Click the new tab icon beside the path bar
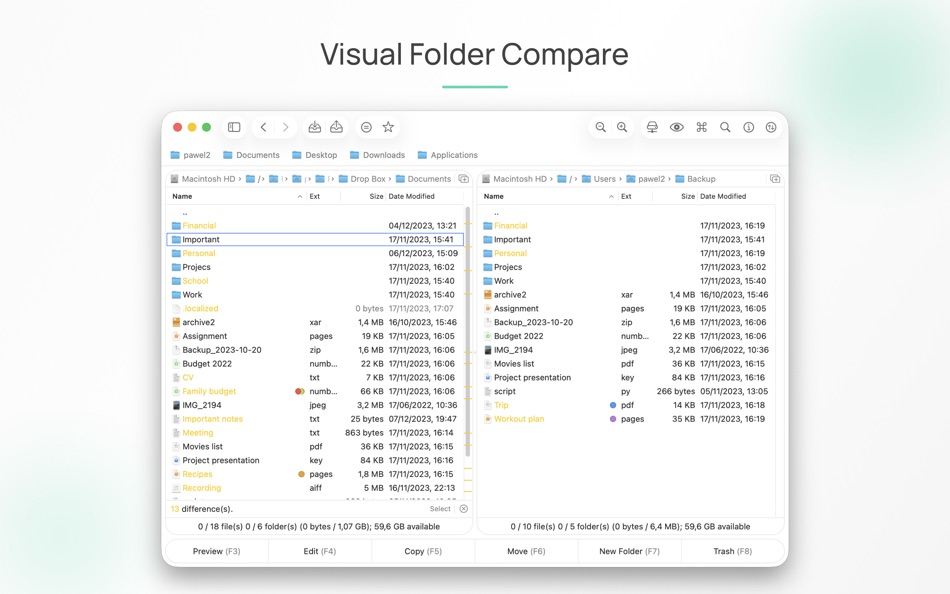The image size is (950, 594). (463, 178)
